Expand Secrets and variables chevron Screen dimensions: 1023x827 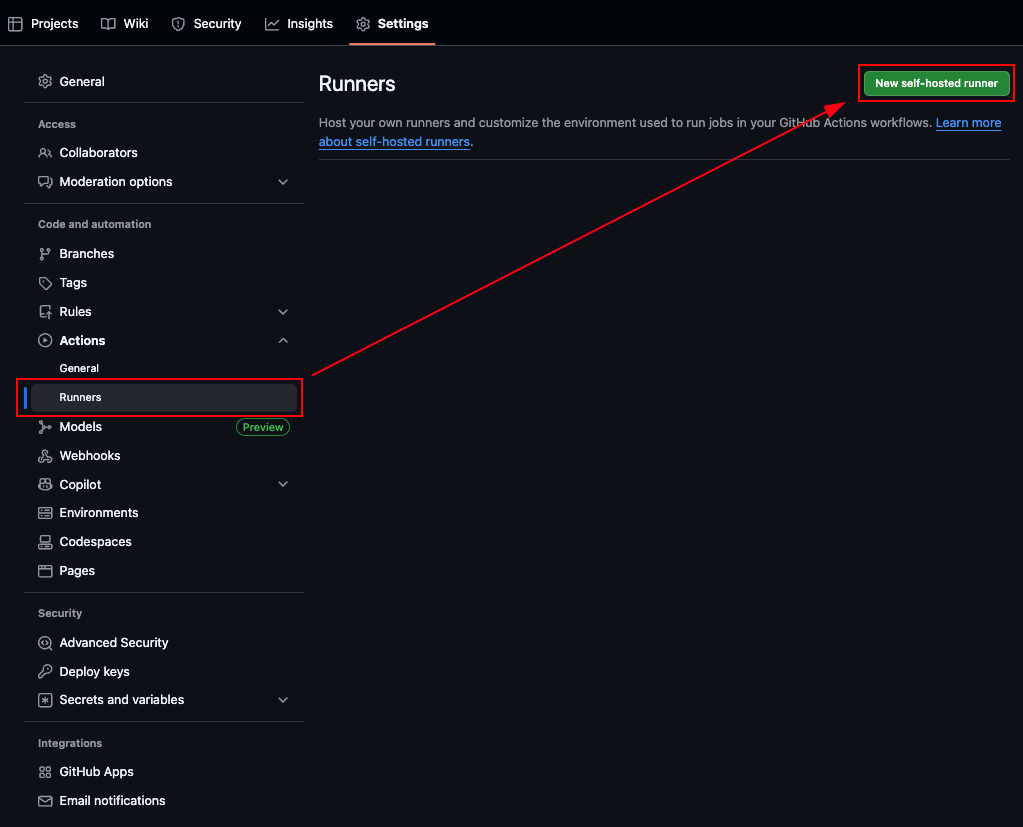pos(283,700)
